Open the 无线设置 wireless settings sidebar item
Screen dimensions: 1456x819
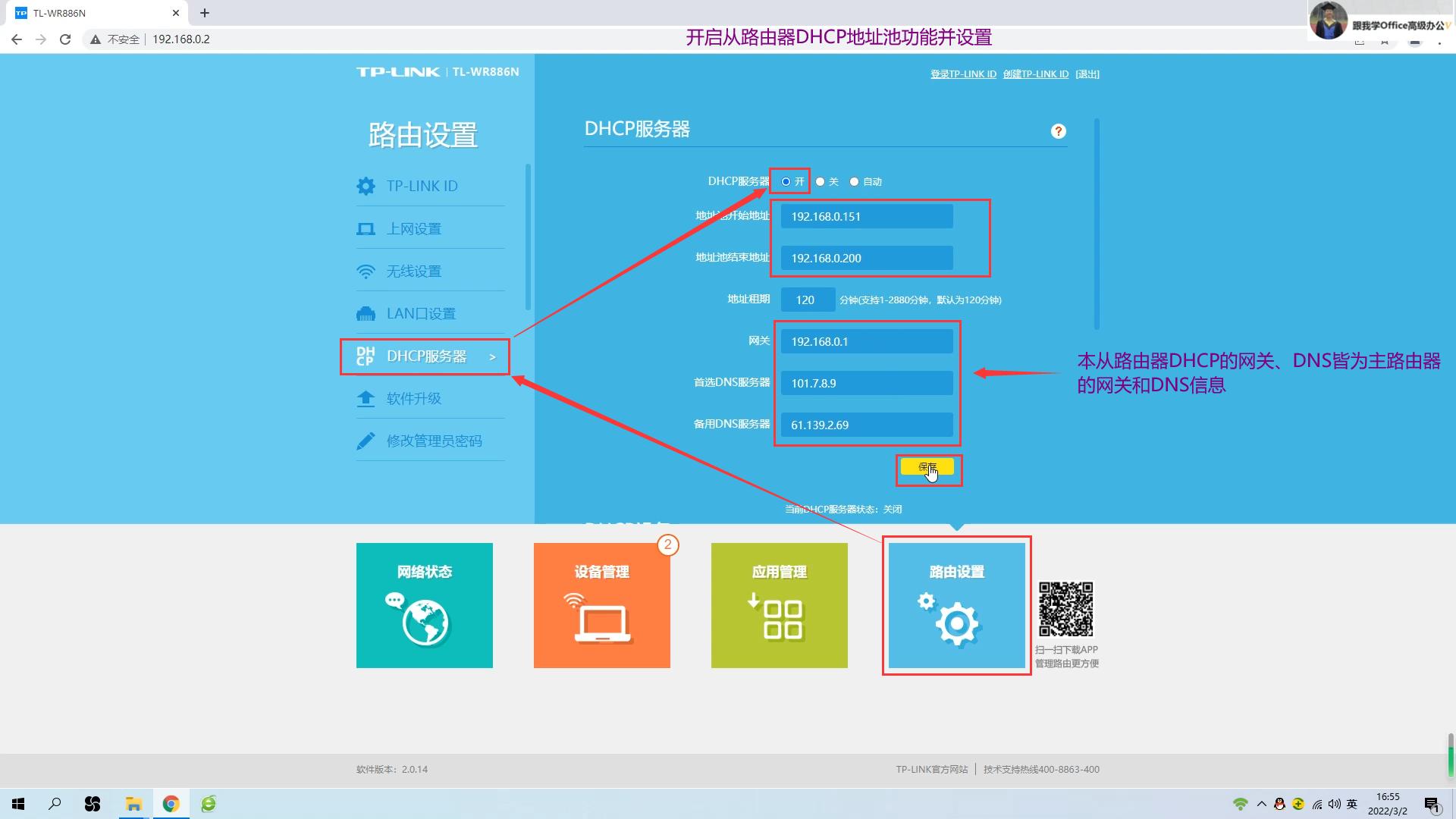pos(413,271)
